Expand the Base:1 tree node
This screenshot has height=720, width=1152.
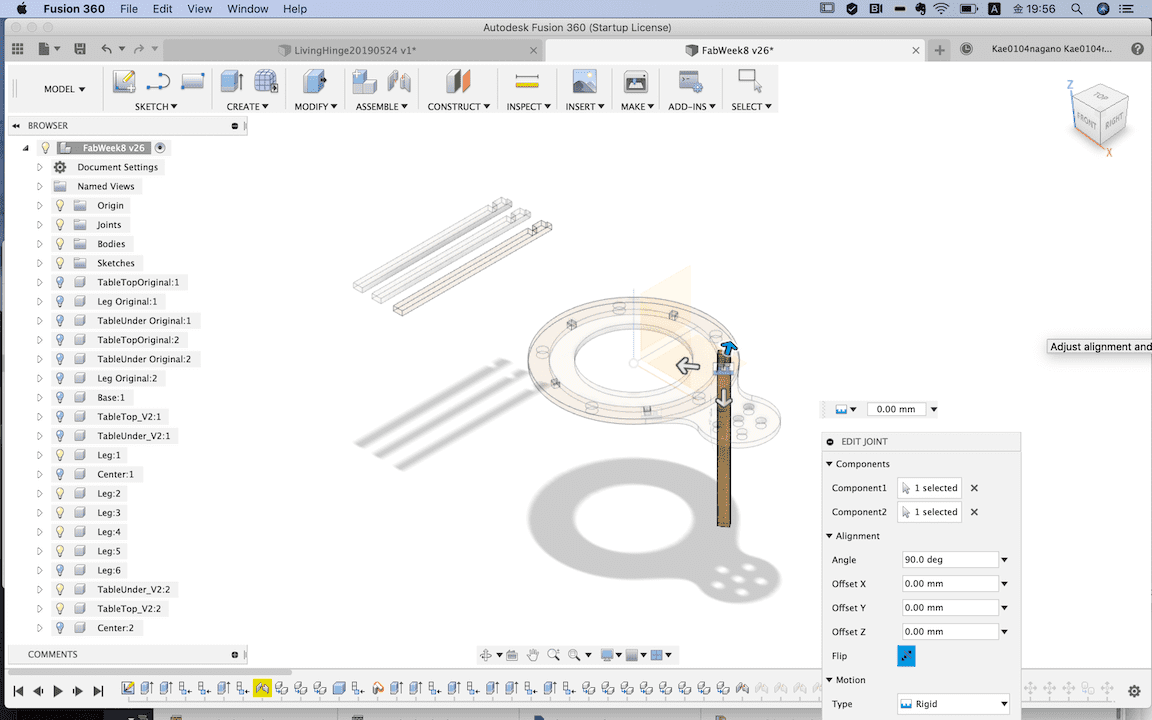click(x=40, y=397)
